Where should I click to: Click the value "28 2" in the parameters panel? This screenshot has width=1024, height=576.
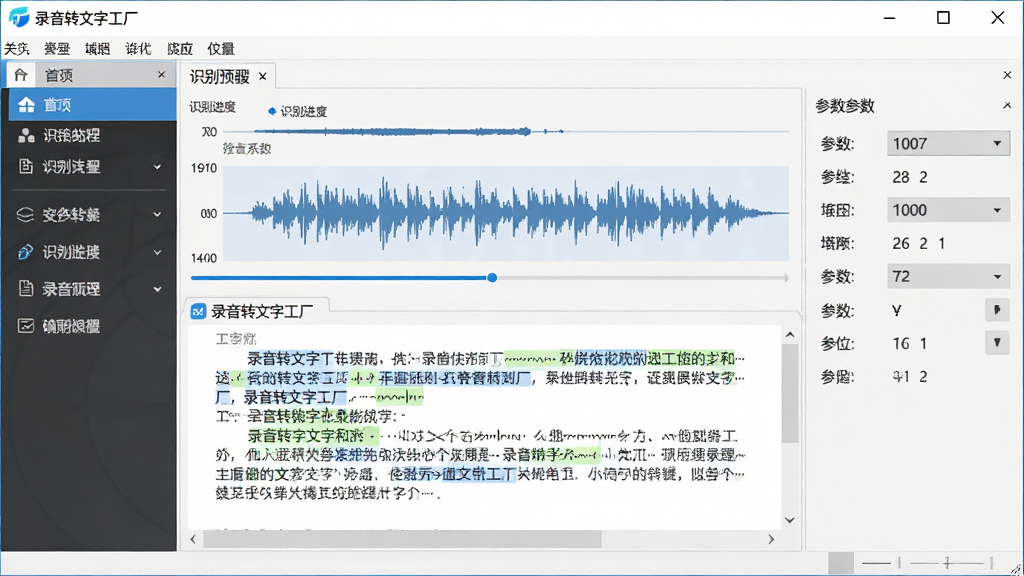click(x=910, y=177)
